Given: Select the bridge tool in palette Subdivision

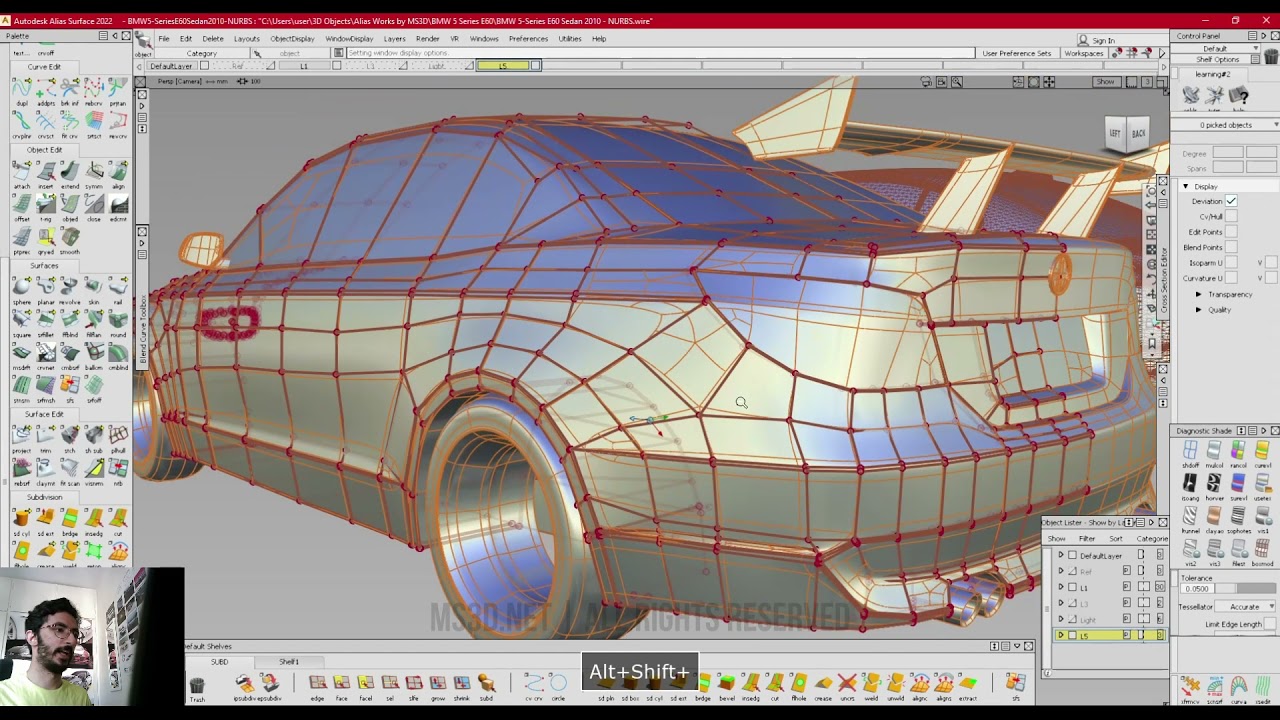Looking at the screenshot, I should pyautogui.click(x=69, y=520).
